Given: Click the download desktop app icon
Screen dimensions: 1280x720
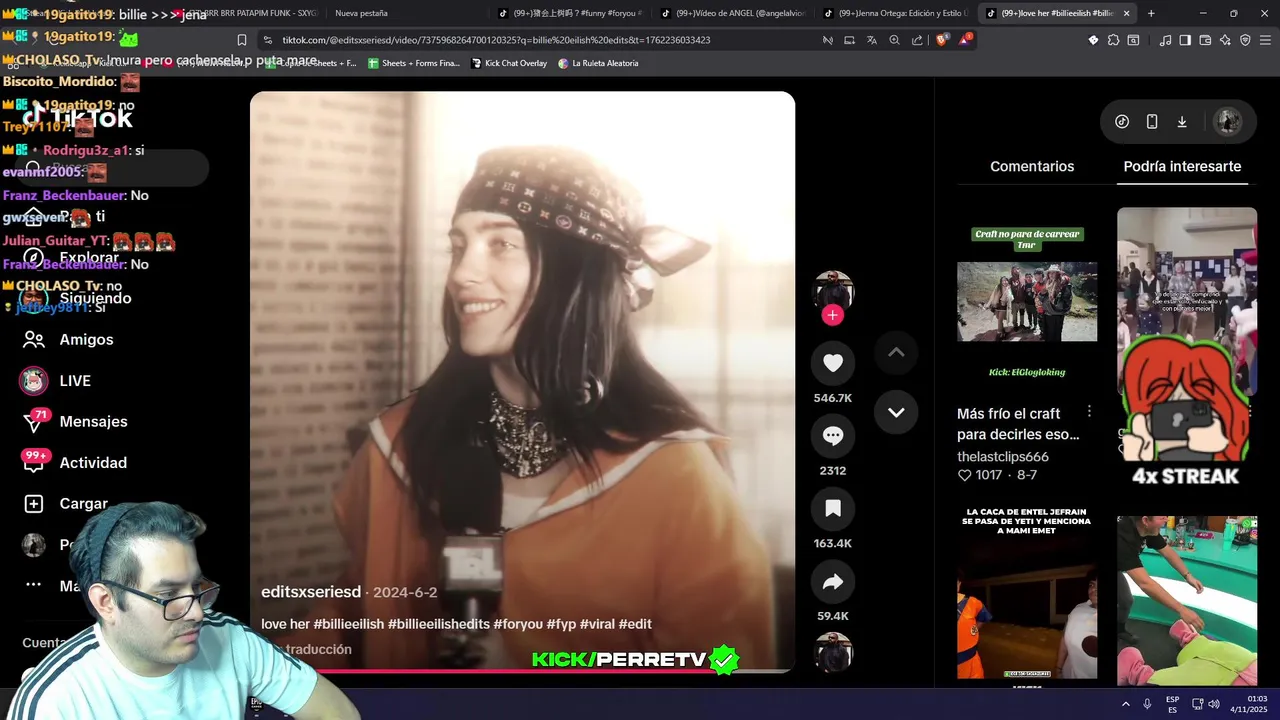Looking at the screenshot, I should tap(1182, 122).
